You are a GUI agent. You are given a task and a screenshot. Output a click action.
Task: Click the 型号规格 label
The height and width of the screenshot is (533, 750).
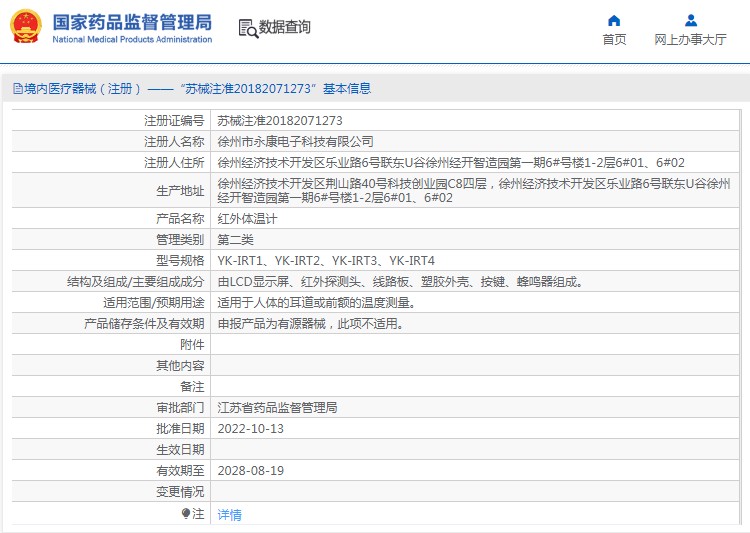(180, 261)
